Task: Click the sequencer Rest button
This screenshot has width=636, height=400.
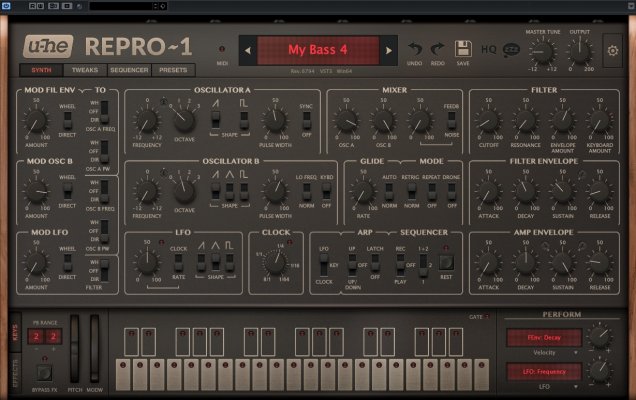Action: pos(446,263)
